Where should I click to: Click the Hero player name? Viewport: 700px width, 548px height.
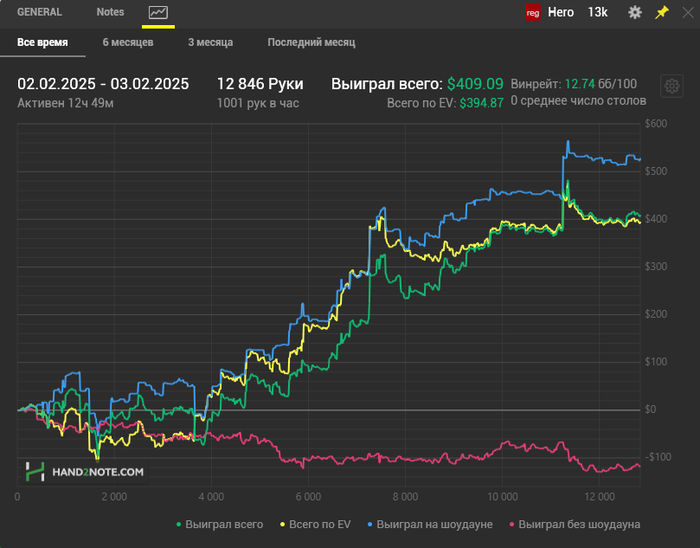coord(561,12)
